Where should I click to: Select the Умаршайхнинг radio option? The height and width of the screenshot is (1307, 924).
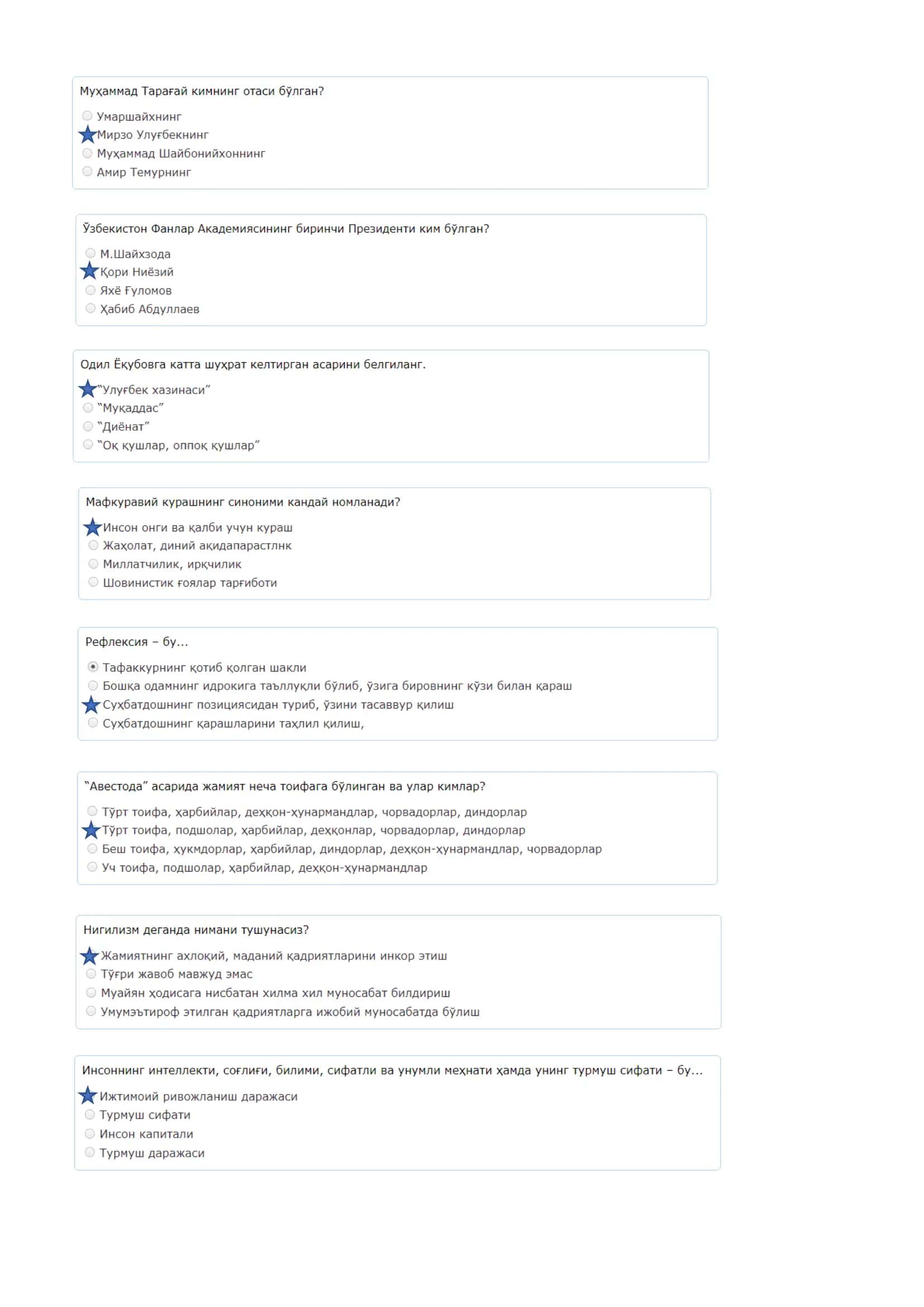pyautogui.click(x=87, y=116)
